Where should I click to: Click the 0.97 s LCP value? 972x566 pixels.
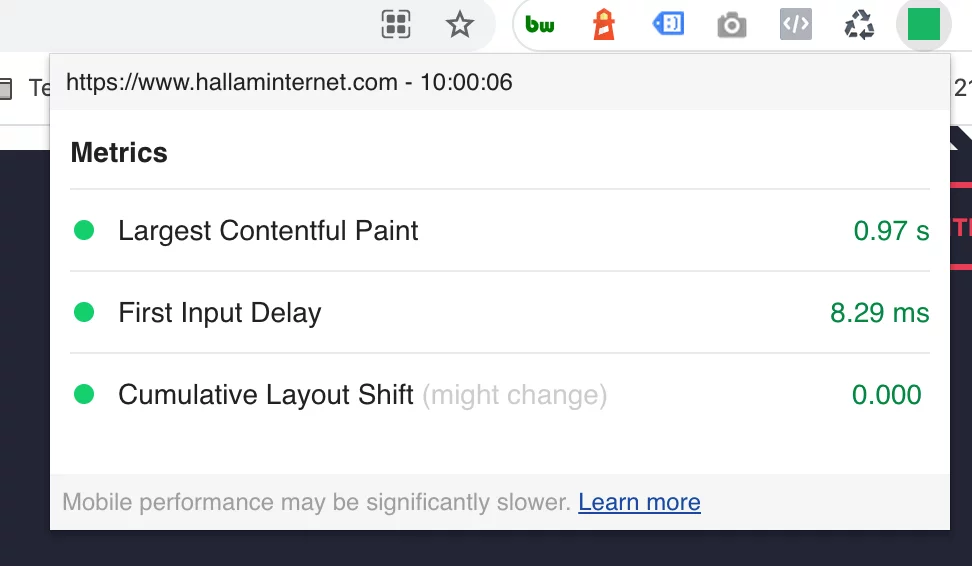point(891,231)
